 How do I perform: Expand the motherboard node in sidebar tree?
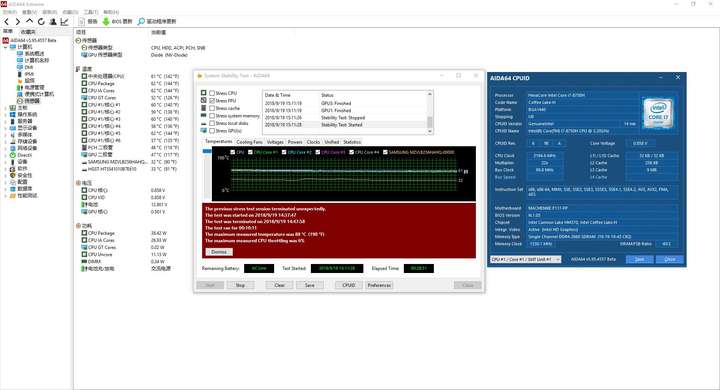[6, 107]
